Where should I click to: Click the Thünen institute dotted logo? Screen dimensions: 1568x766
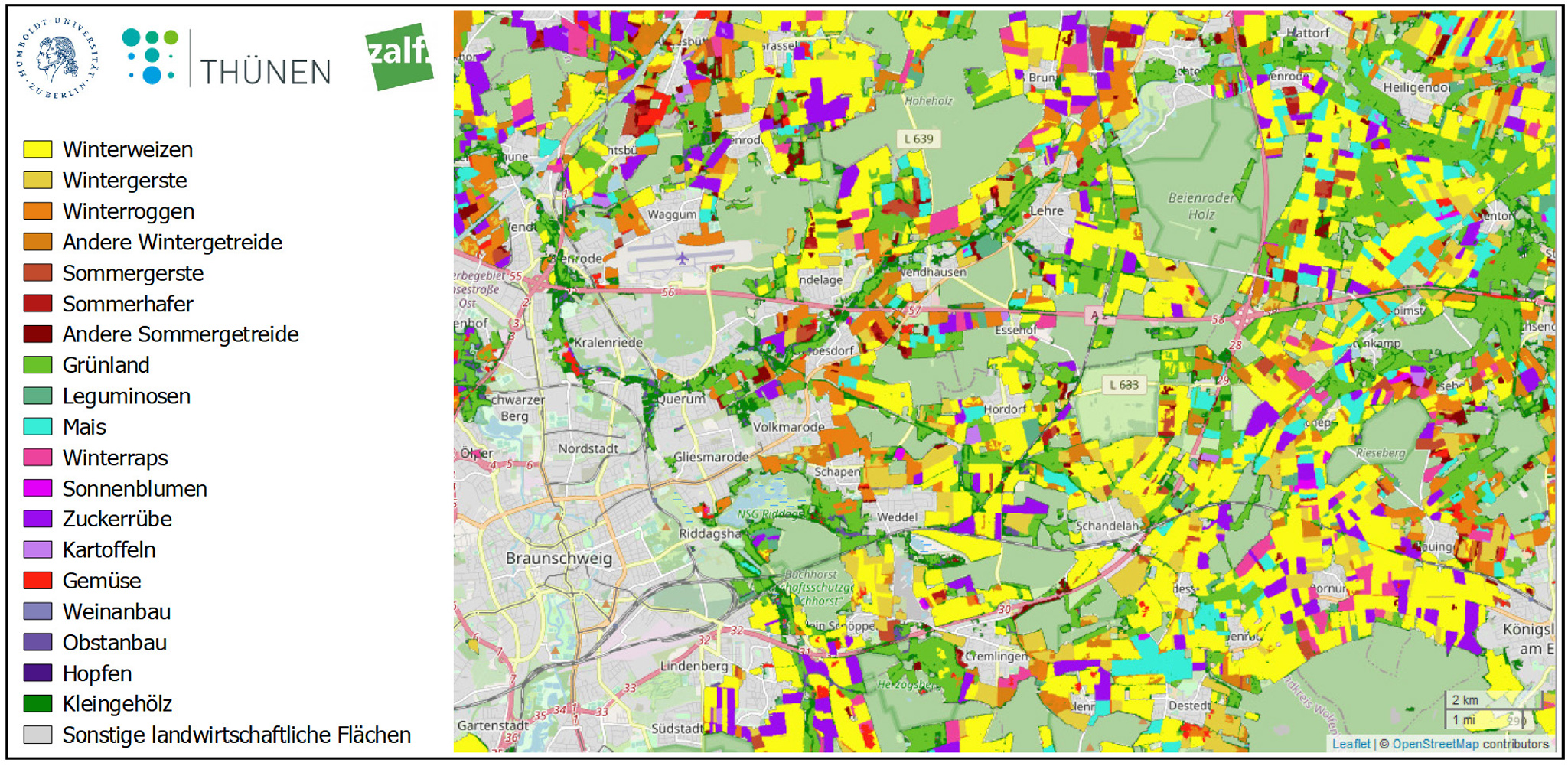coord(150,56)
